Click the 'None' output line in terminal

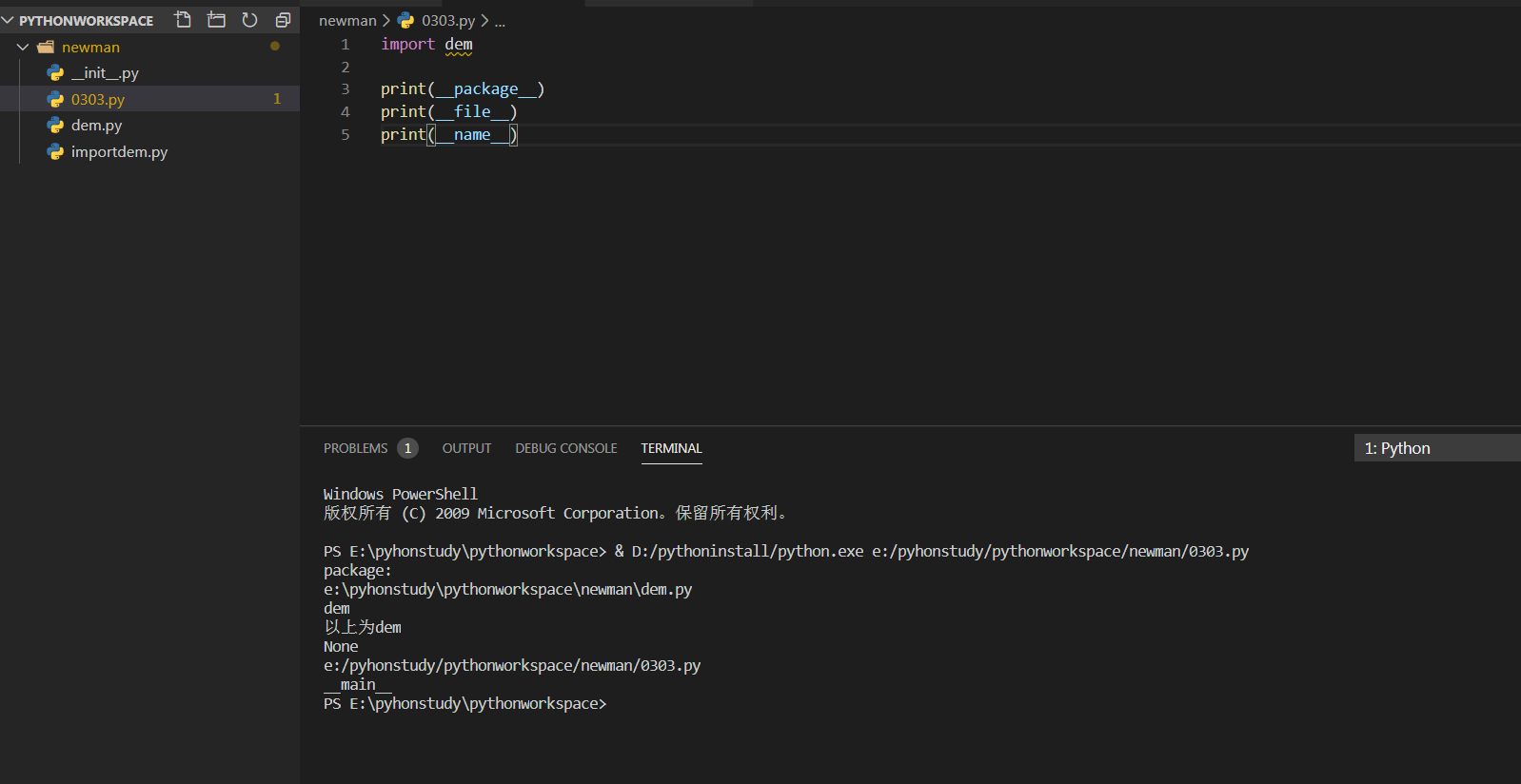coord(341,646)
